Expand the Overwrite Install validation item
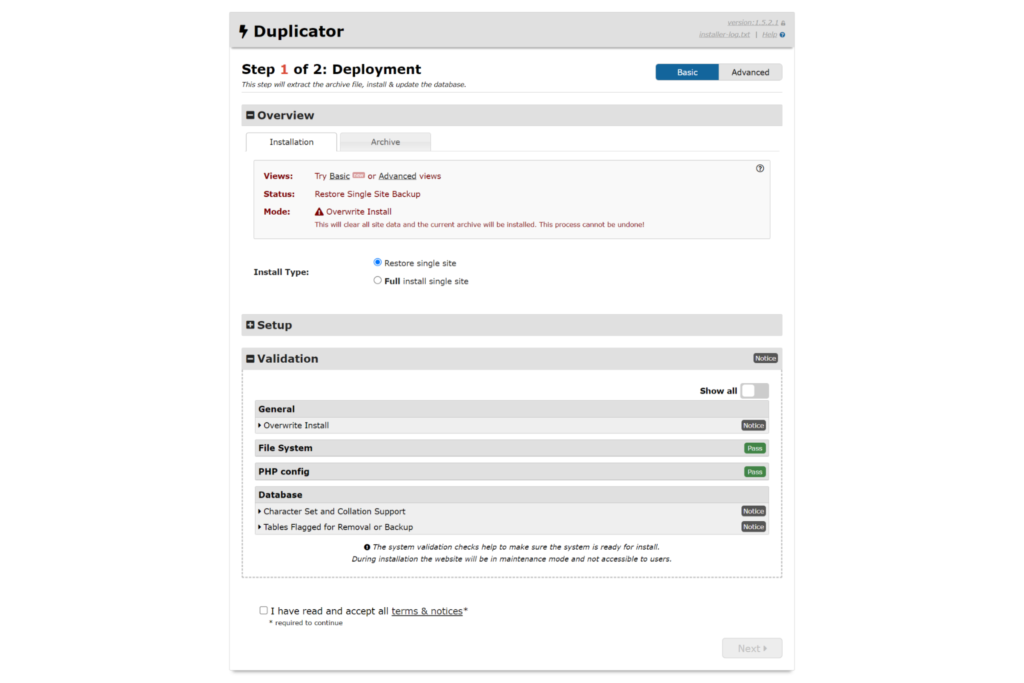The height and width of the screenshot is (683, 1024). point(296,426)
